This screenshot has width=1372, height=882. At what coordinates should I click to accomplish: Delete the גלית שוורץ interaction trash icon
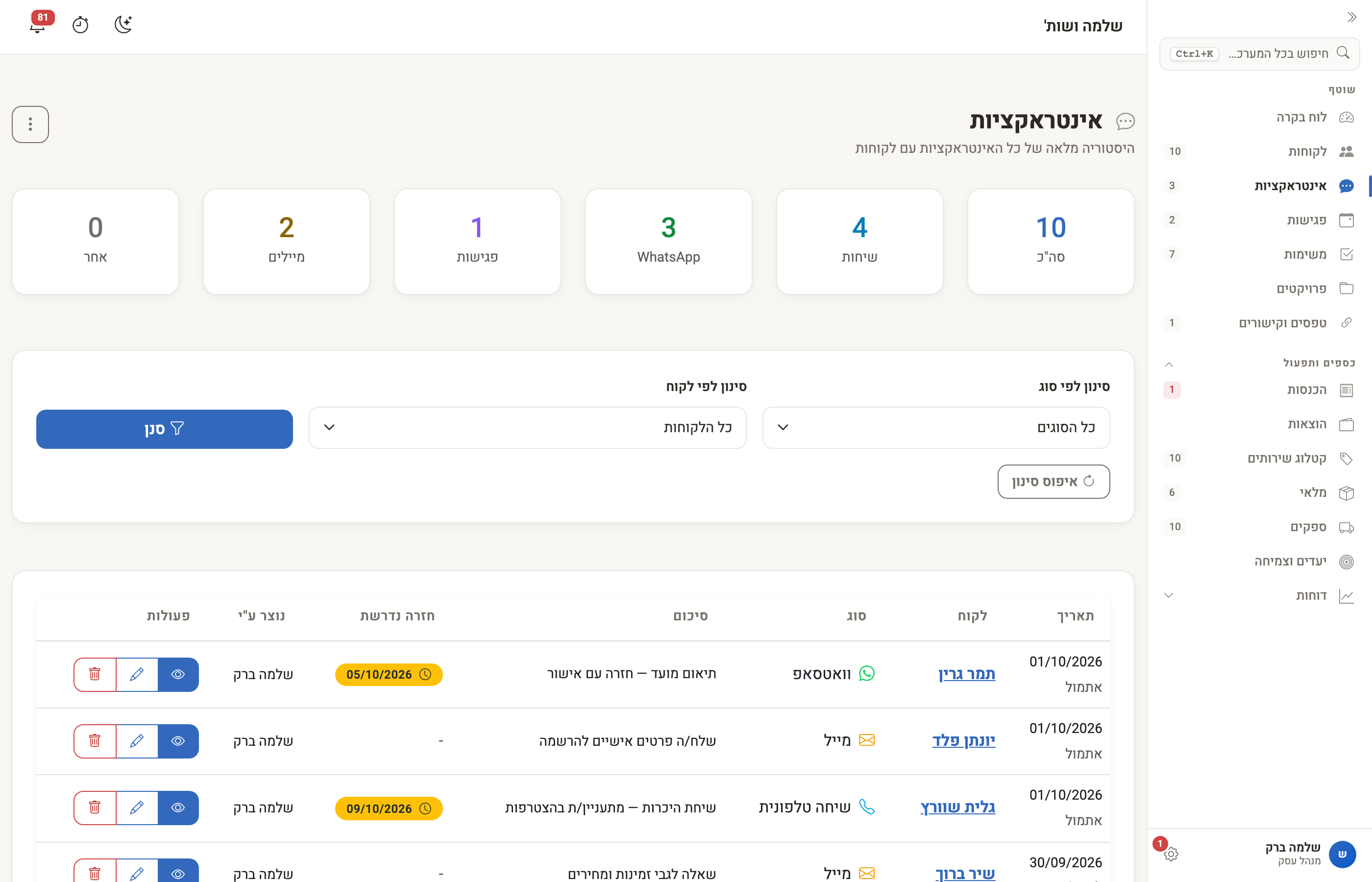(x=95, y=808)
